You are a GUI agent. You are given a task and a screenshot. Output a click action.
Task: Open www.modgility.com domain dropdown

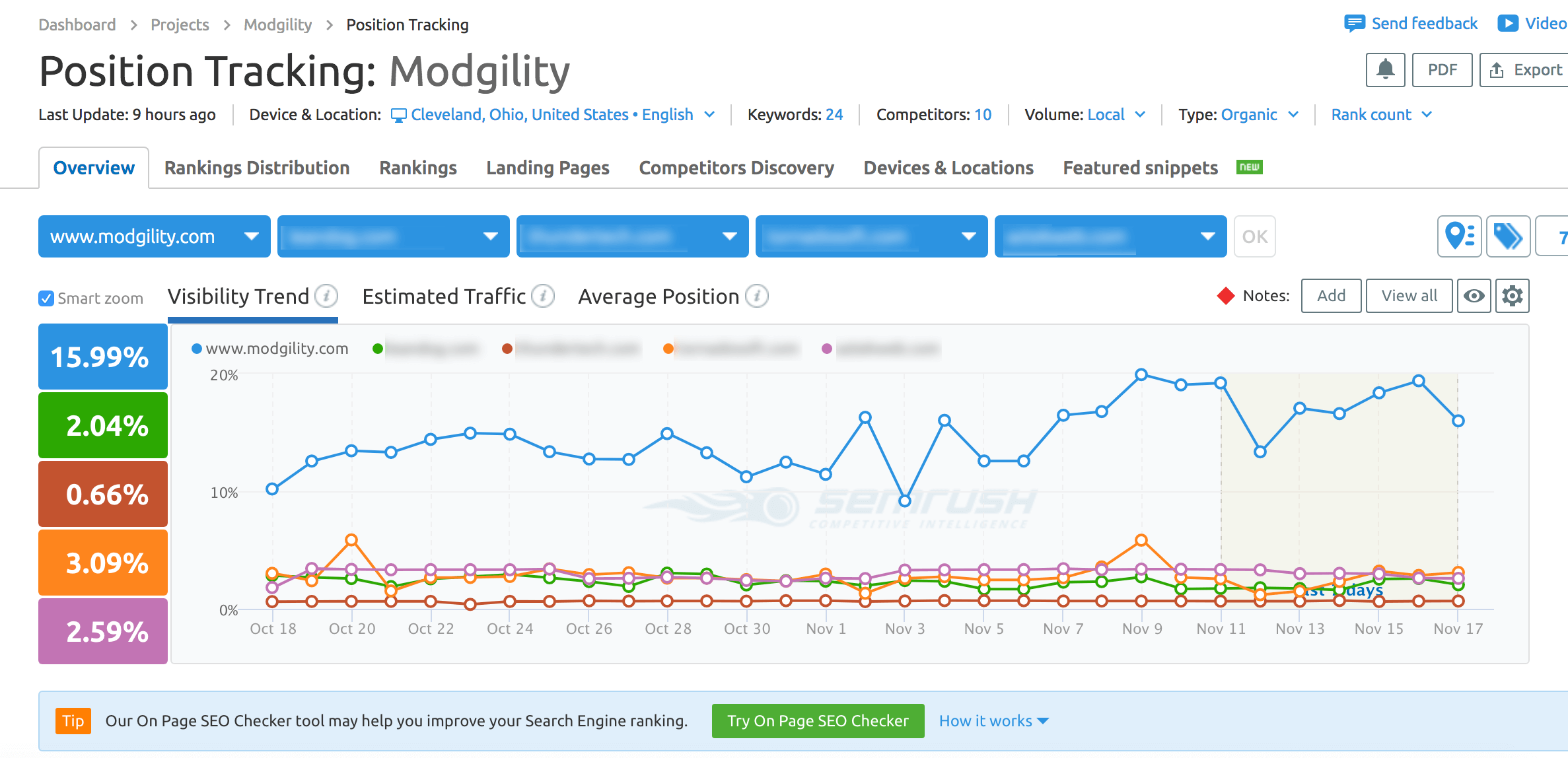point(155,236)
